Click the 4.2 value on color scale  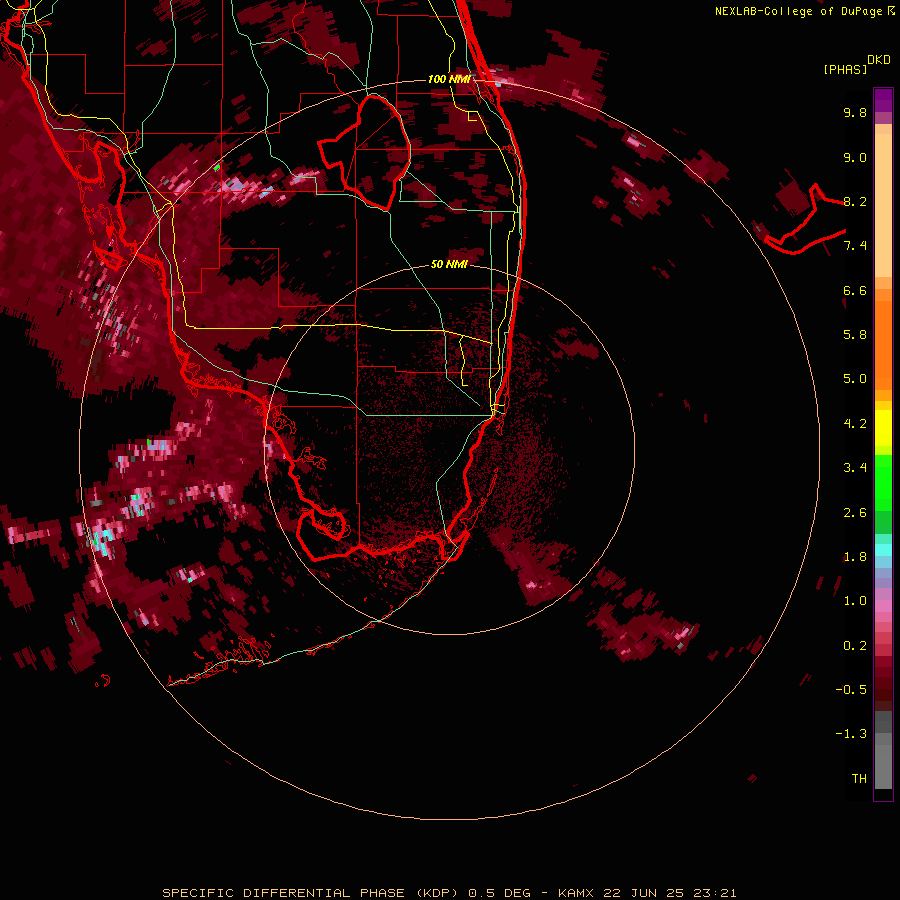(855, 424)
